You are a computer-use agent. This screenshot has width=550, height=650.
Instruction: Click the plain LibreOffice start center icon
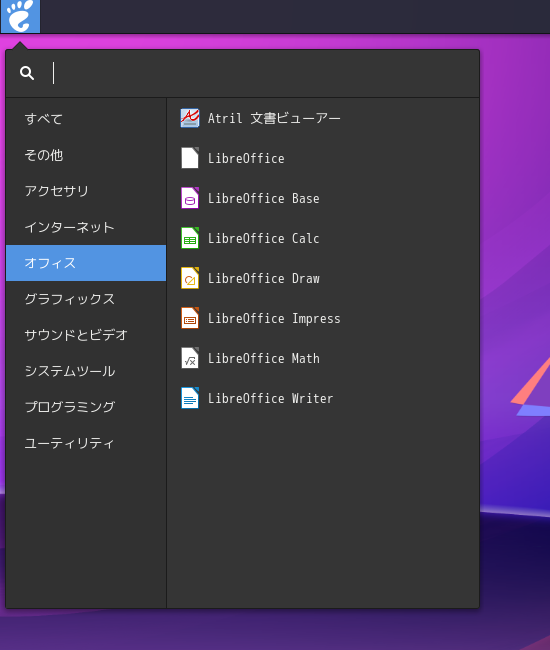click(x=190, y=158)
